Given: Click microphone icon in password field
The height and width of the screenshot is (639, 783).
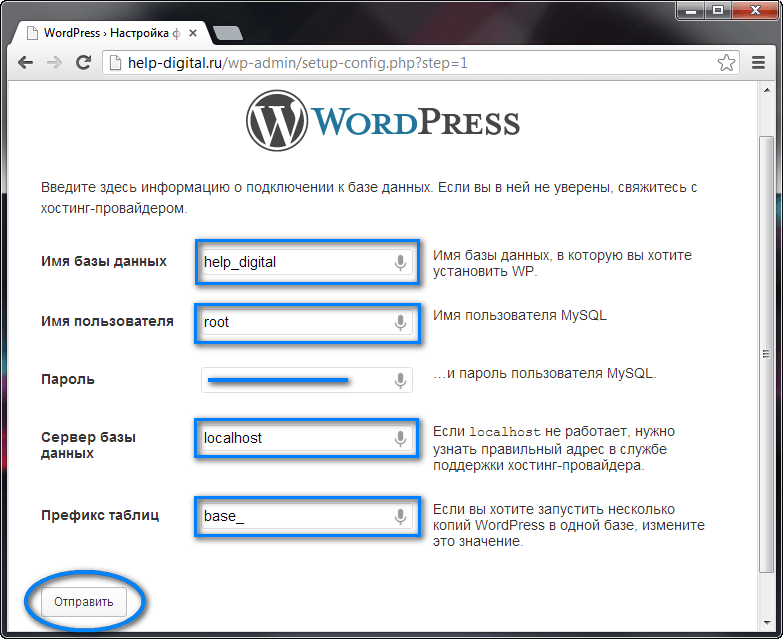Looking at the screenshot, I should coord(400,381).
